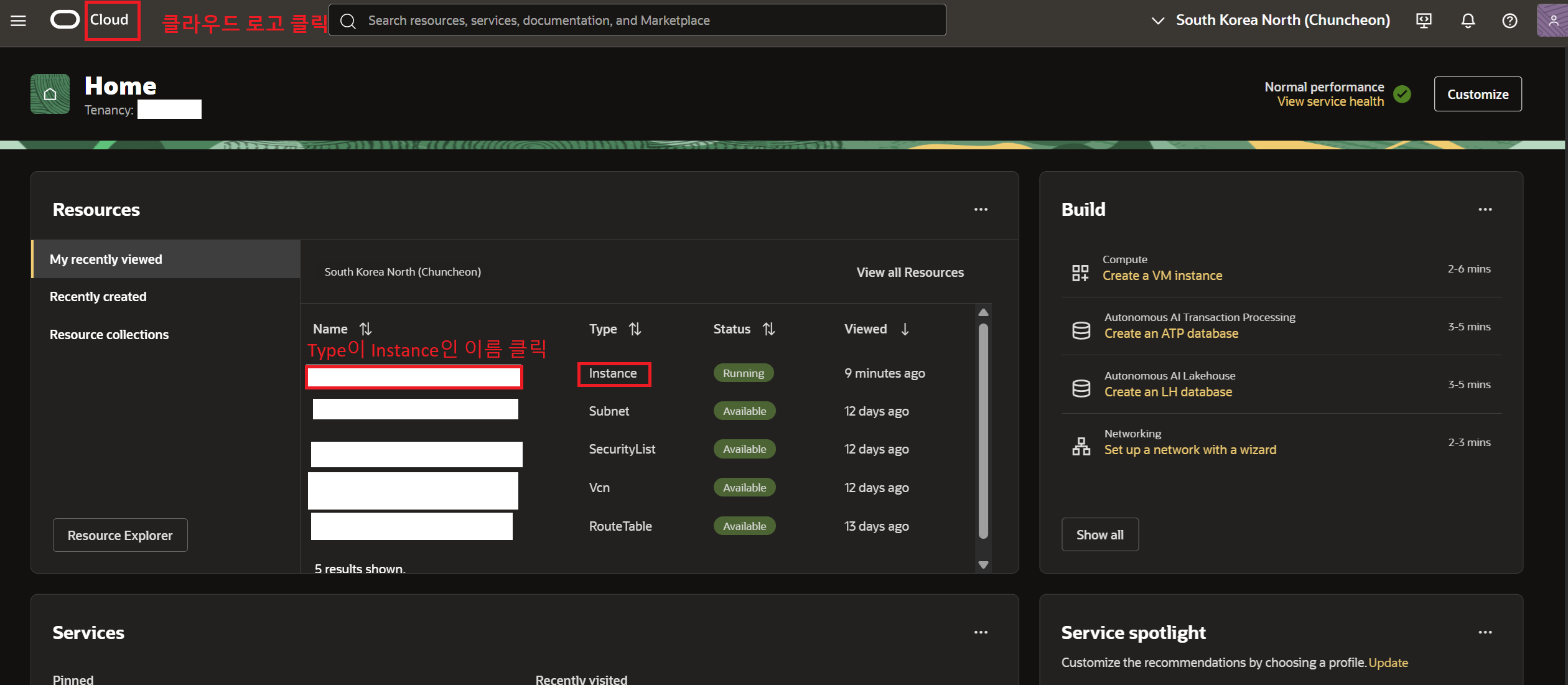The image size is (1568, 685).
Task: Open Build panel three-dot options menu
Action: 1485,210
